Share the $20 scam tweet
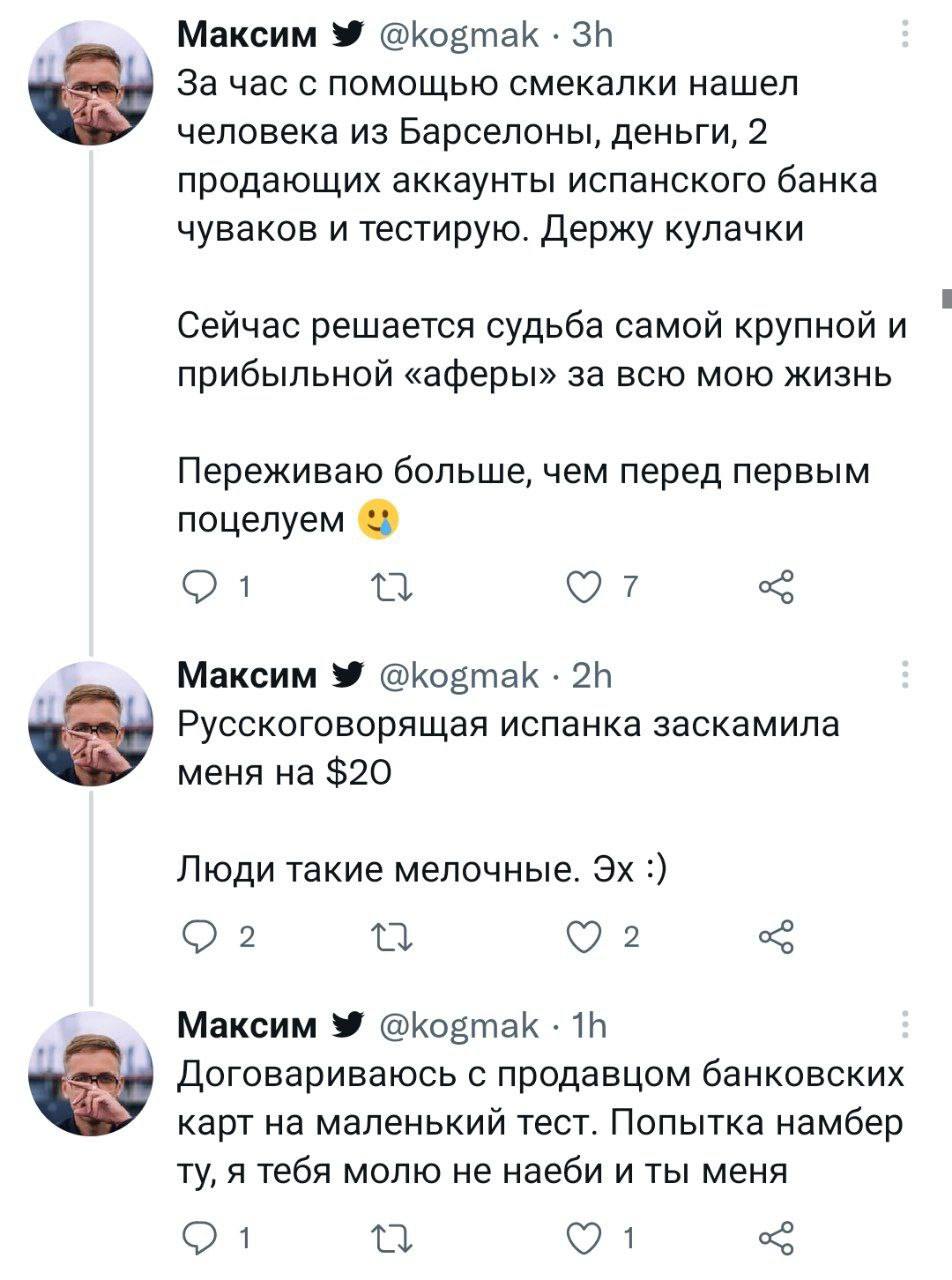This screenshot has width=952, height=1280. point(776,939)
